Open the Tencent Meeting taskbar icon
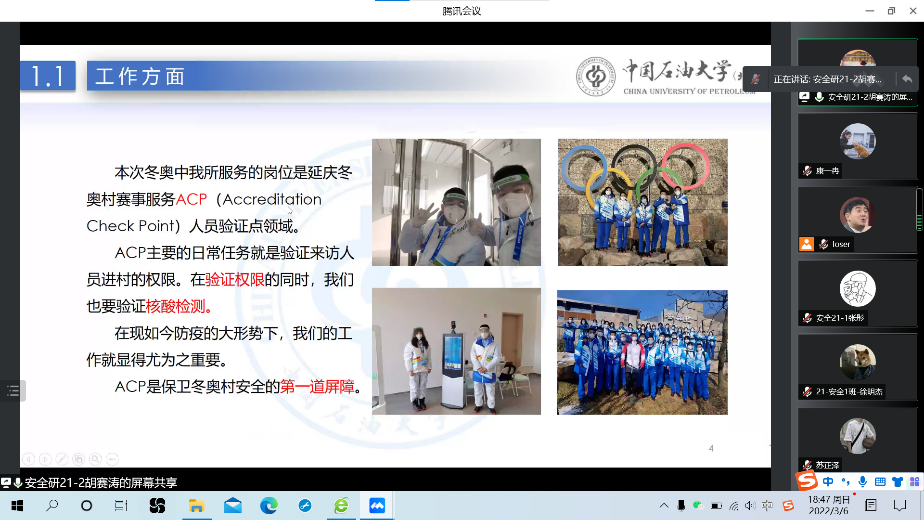 [378, 505]
